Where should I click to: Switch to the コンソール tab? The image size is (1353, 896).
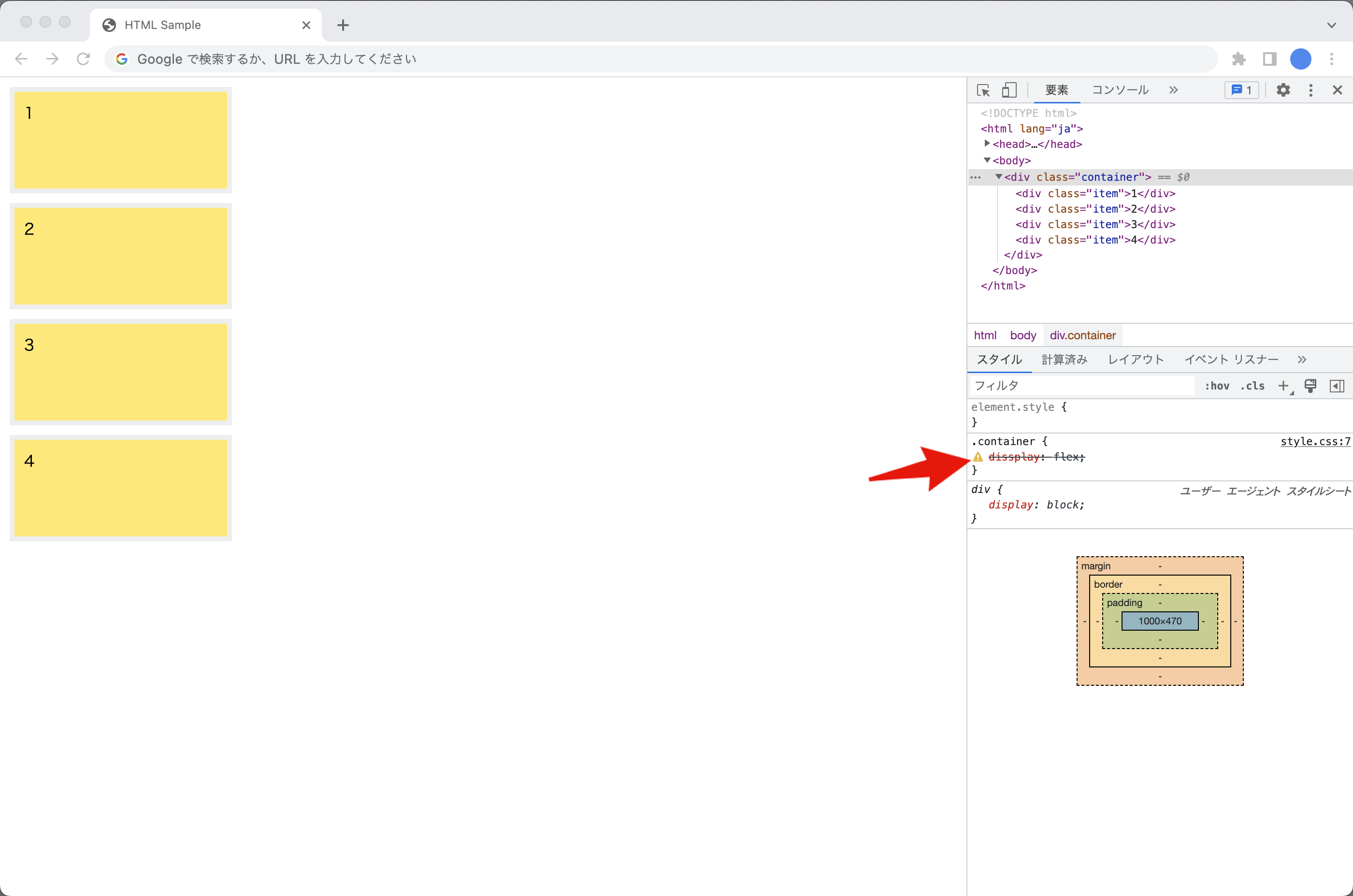[x=1120, y=90]
